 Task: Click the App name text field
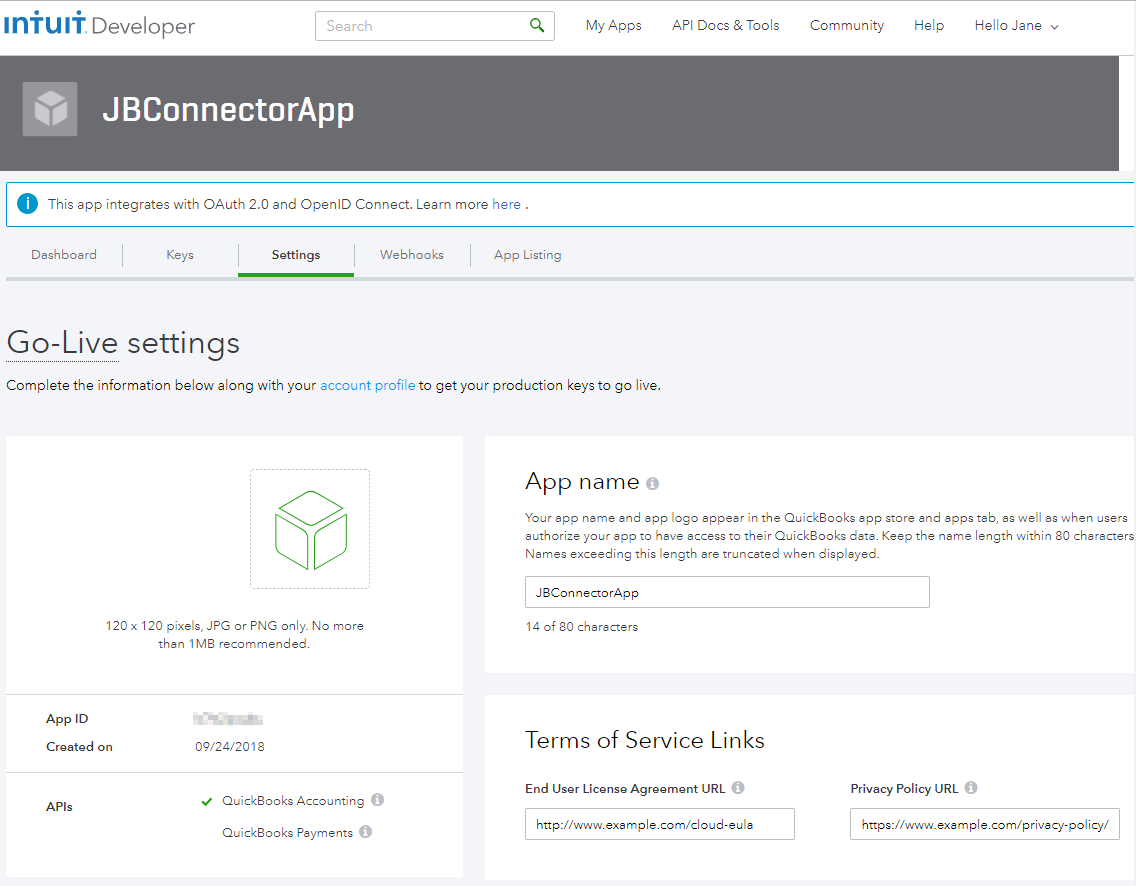coord(727,592)
